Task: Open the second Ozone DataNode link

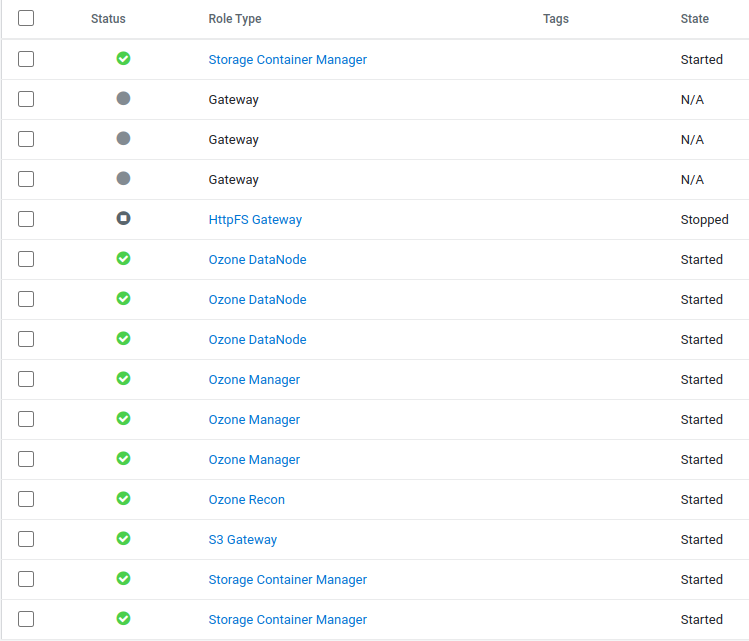Action: [257, 299]
